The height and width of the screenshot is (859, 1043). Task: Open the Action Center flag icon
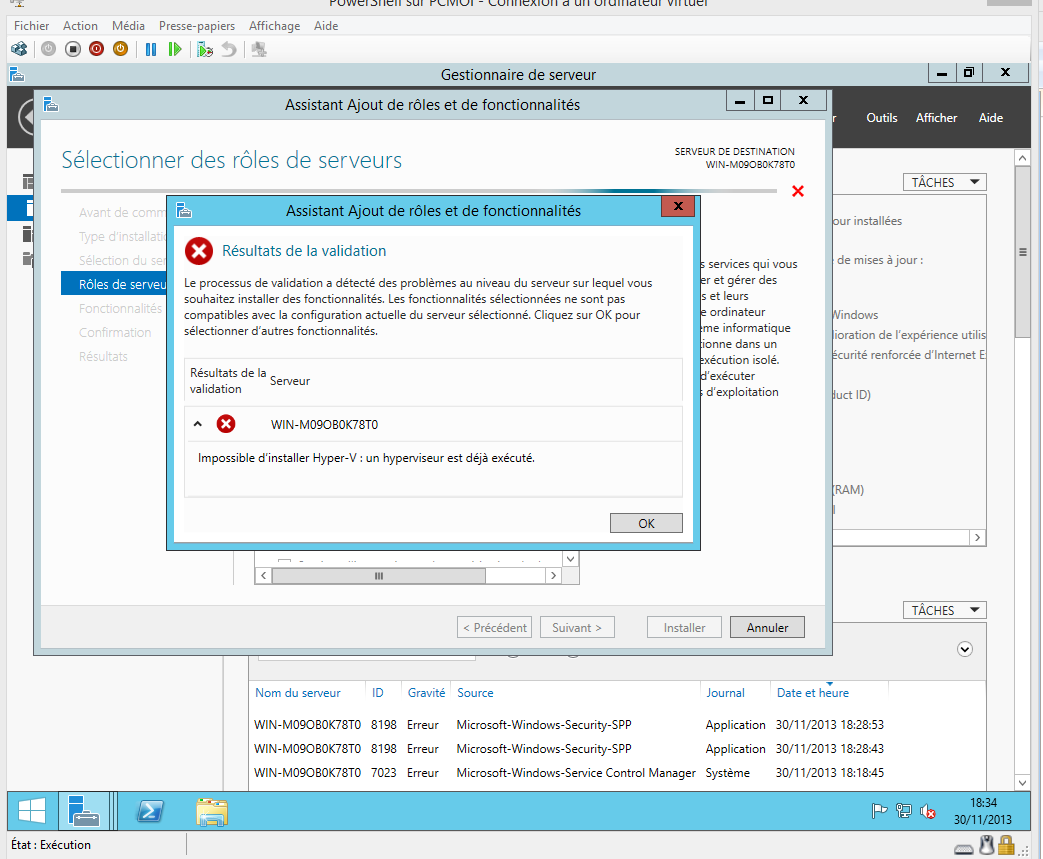pyautogui.click(x=879, y=811)
